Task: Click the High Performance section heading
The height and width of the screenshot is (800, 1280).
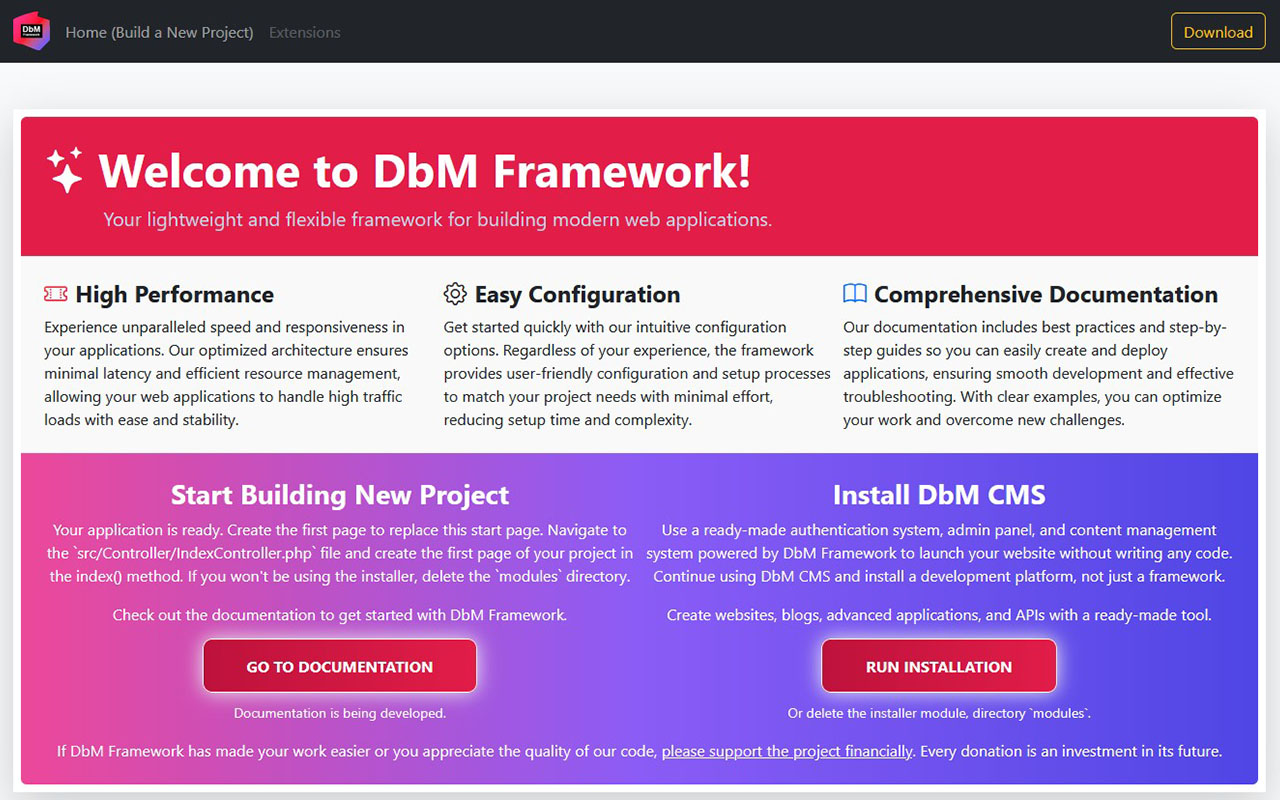Action: point(174,294)
